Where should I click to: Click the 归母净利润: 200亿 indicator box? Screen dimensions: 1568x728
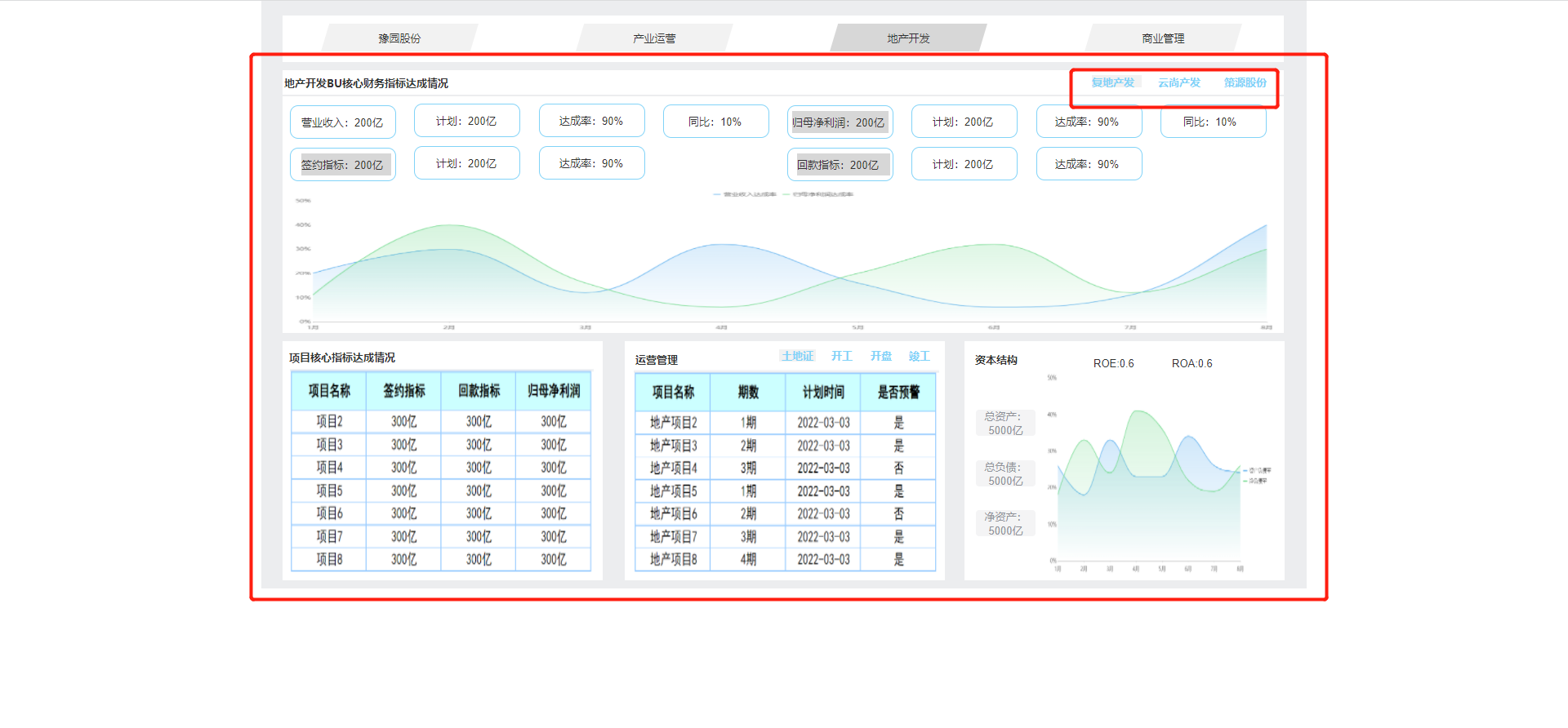coord(840,122)
